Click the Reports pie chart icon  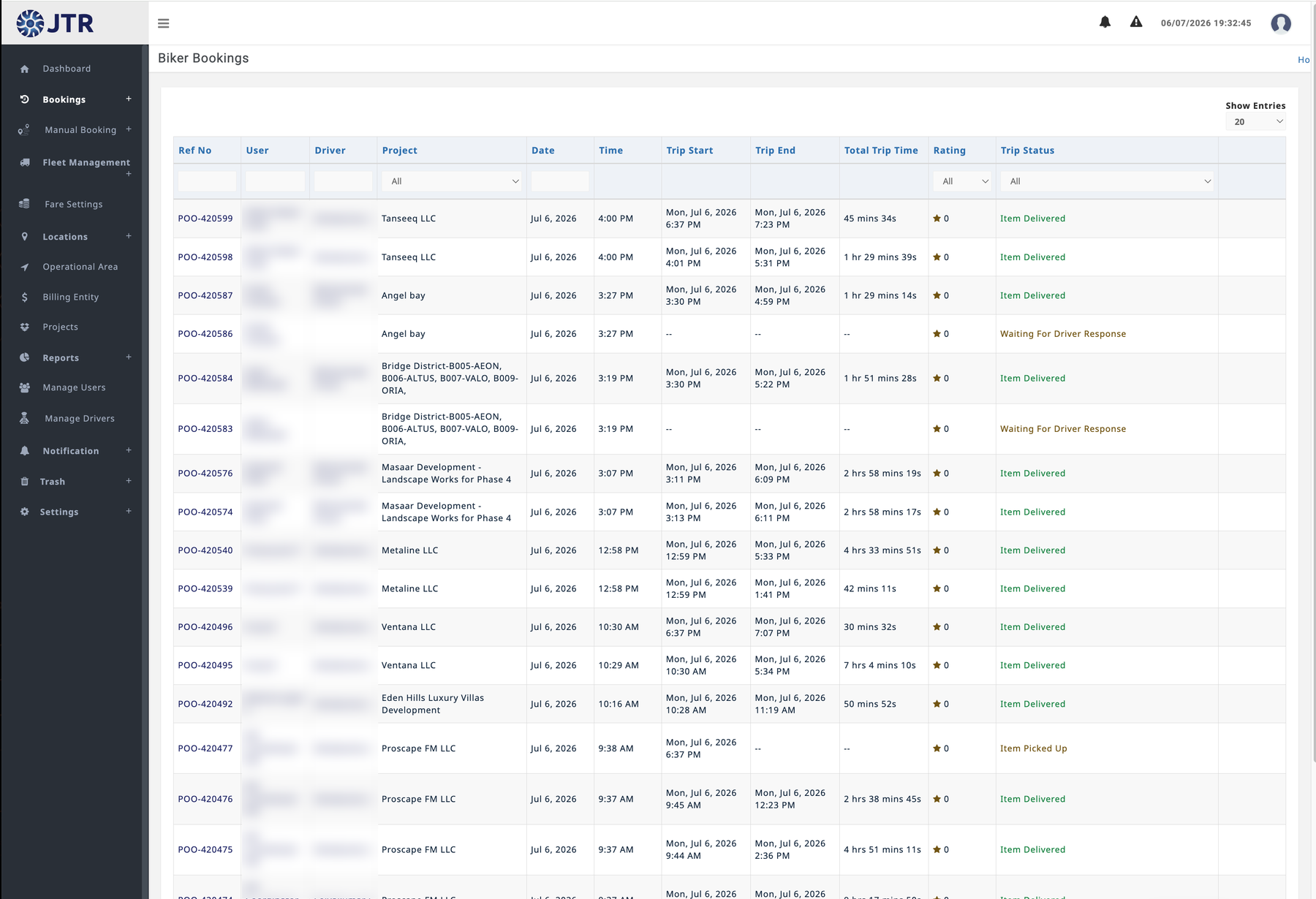25,358
